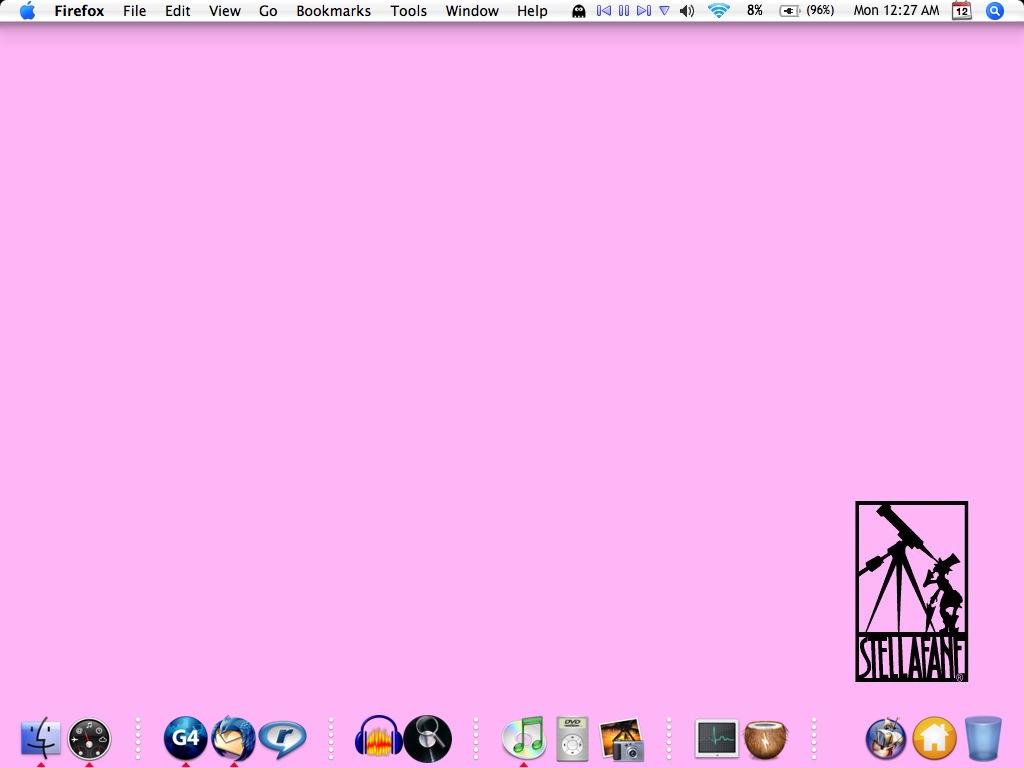The height and width of the screenshot is (768, 1024).
Task: Select the Stellafane telescope image on desktop
Action: click(x=912, y=592)
